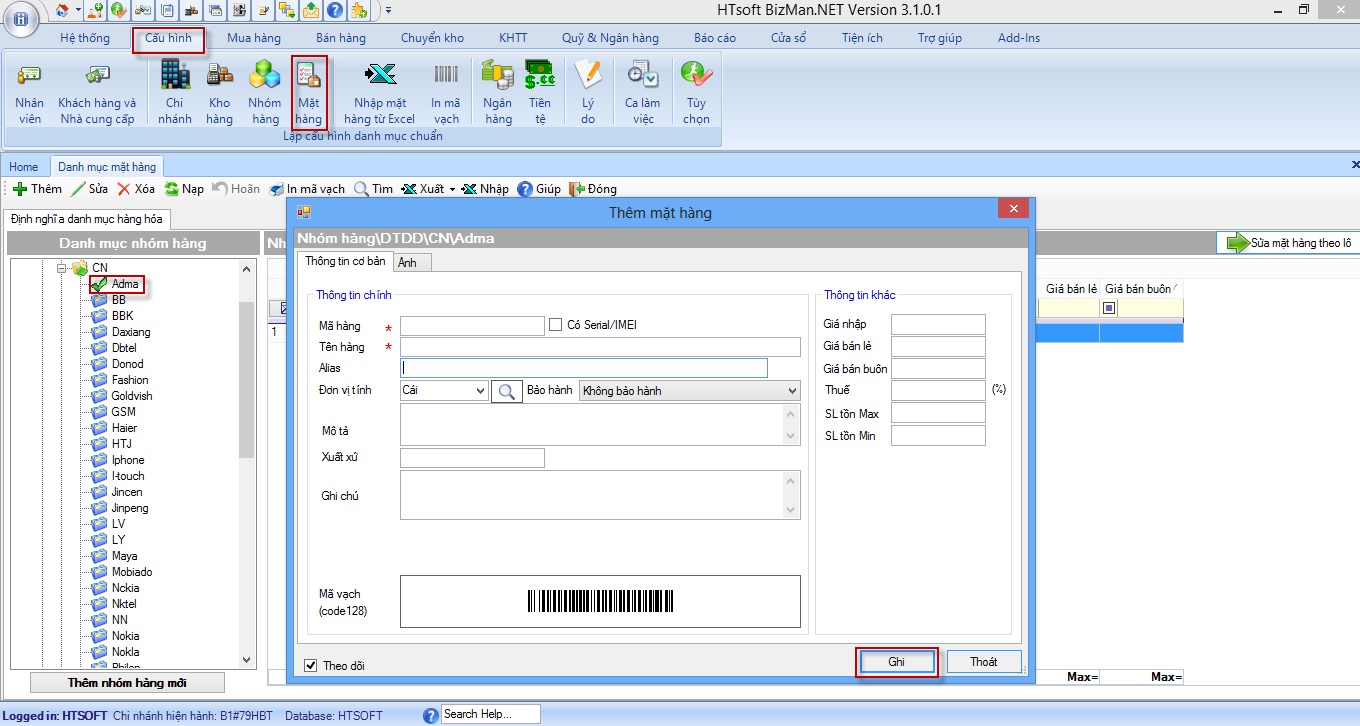Image resolution: width=1360 pixels, height=726 pixels.
Task: Open the Báo cáo menu
Action: click(715, 38)
